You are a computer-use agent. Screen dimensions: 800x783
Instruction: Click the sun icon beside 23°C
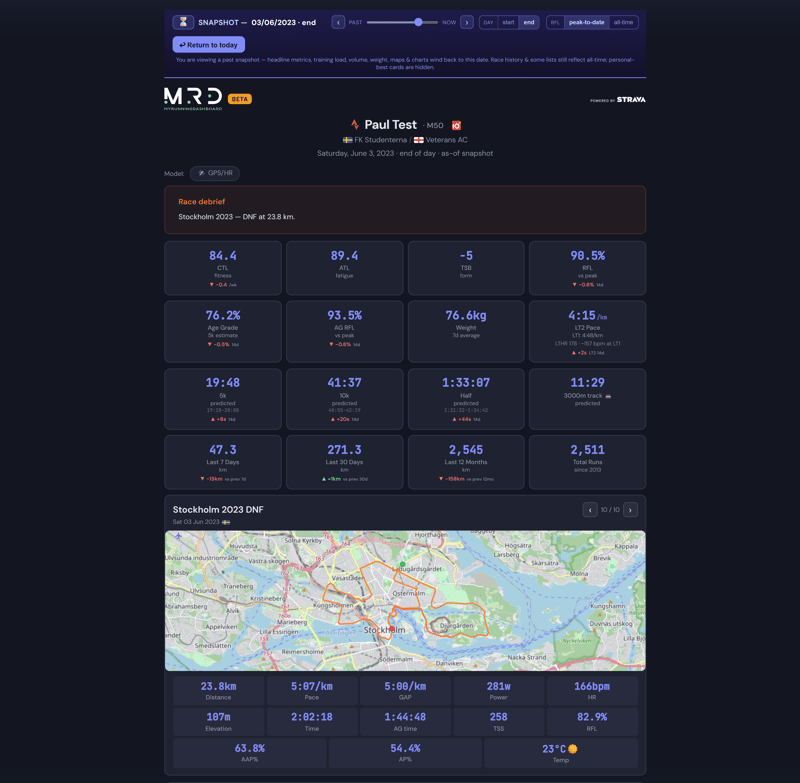572,749
